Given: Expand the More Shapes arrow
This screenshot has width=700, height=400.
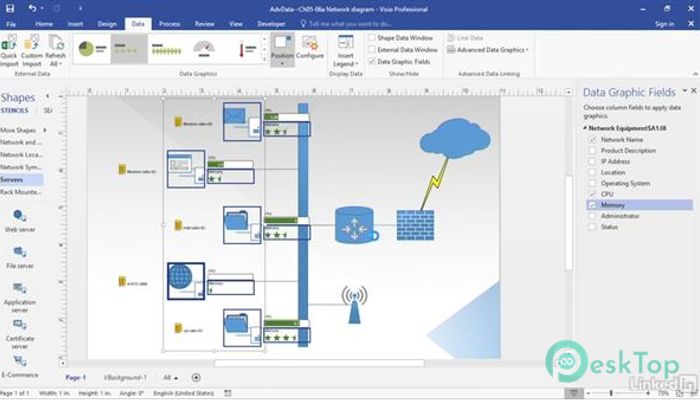Looking at the screenshot, I should click(x=45, y=130).
